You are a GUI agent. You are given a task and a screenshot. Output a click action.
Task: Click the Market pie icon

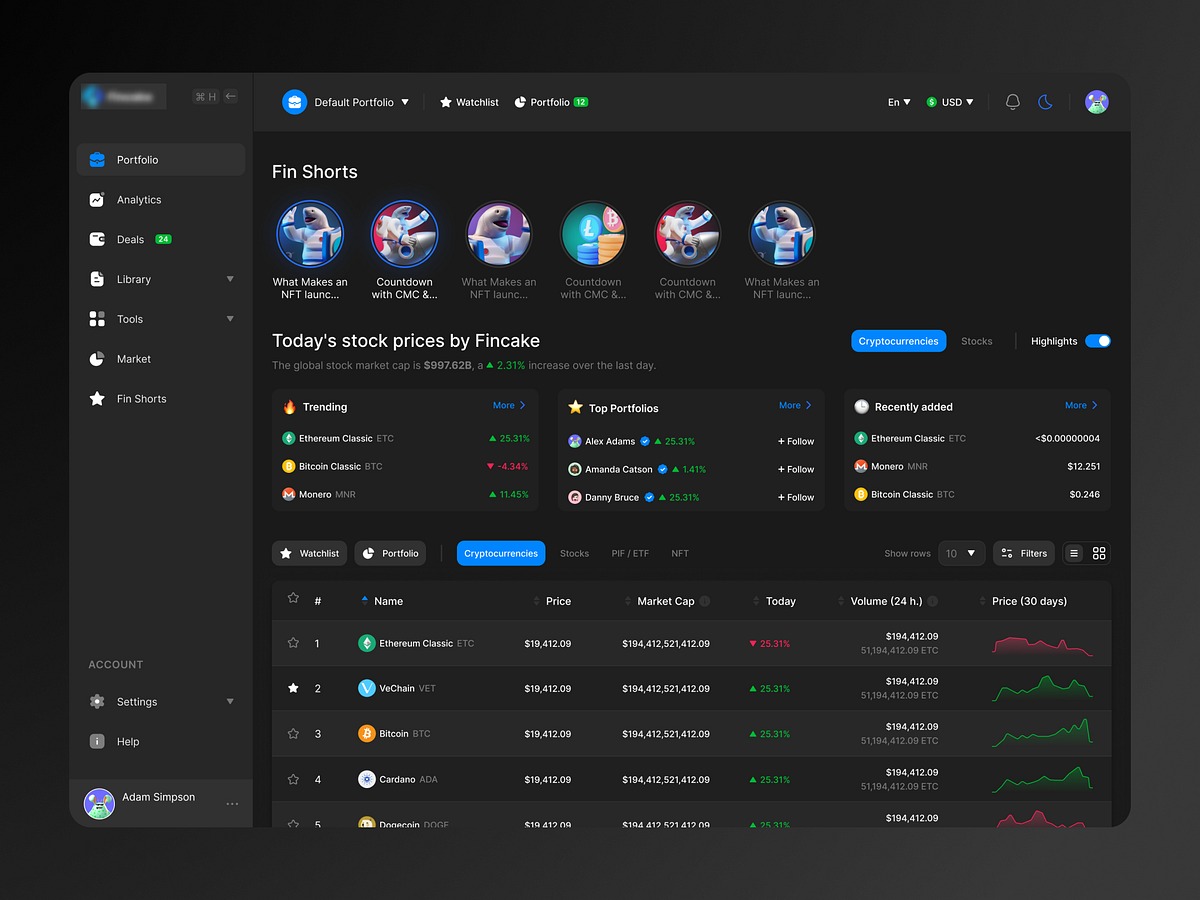(97, 359)
